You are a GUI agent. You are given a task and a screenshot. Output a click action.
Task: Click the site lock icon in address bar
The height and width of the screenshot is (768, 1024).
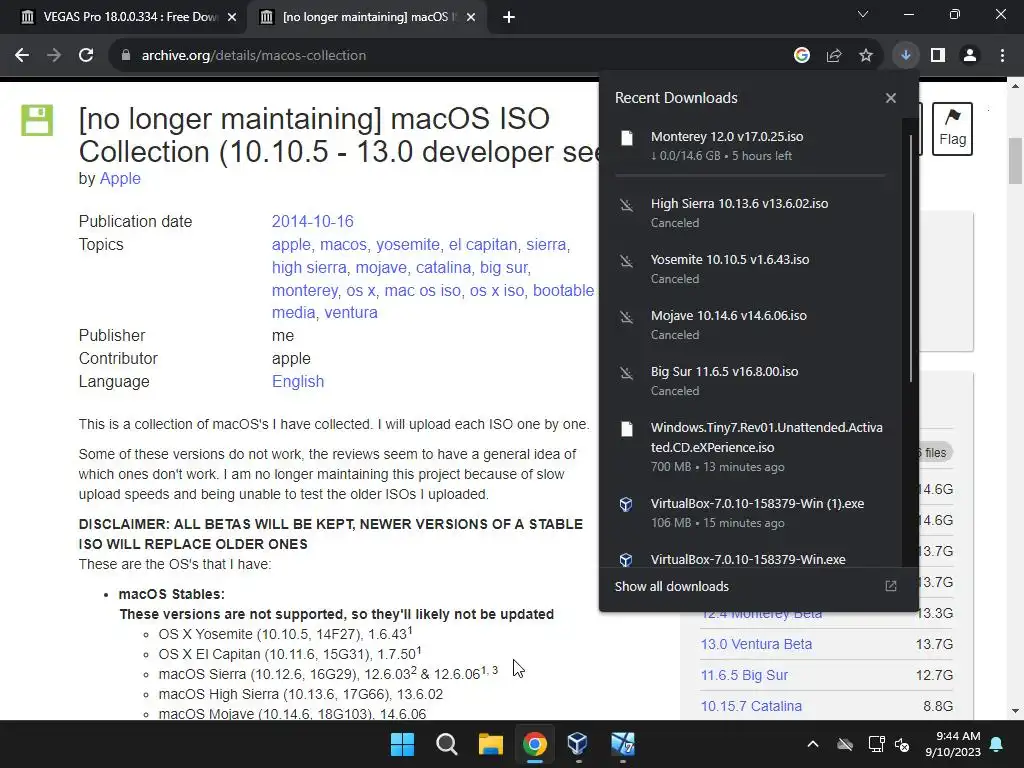tap(126, 56)
